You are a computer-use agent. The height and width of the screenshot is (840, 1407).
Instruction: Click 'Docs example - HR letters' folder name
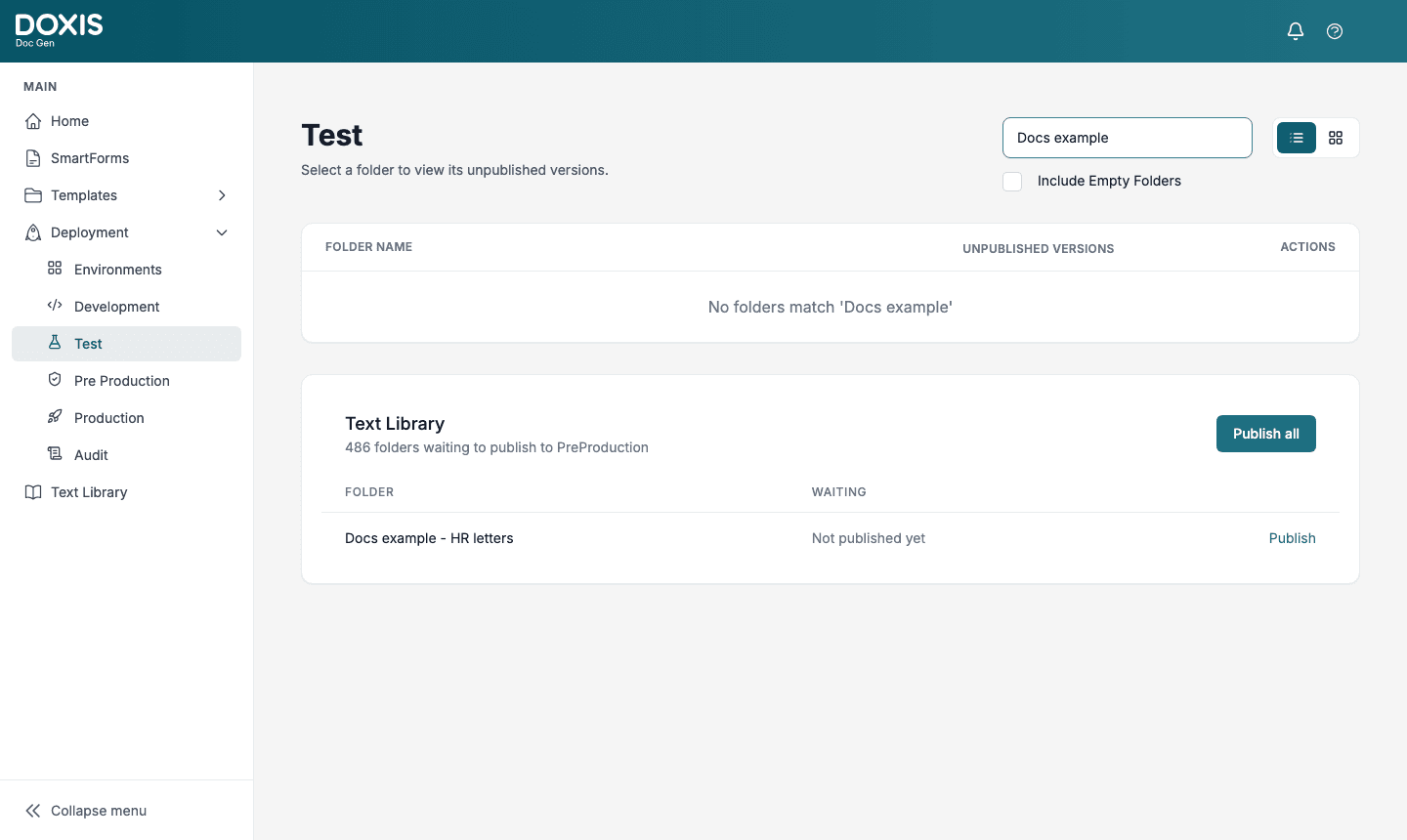[429, 538]
